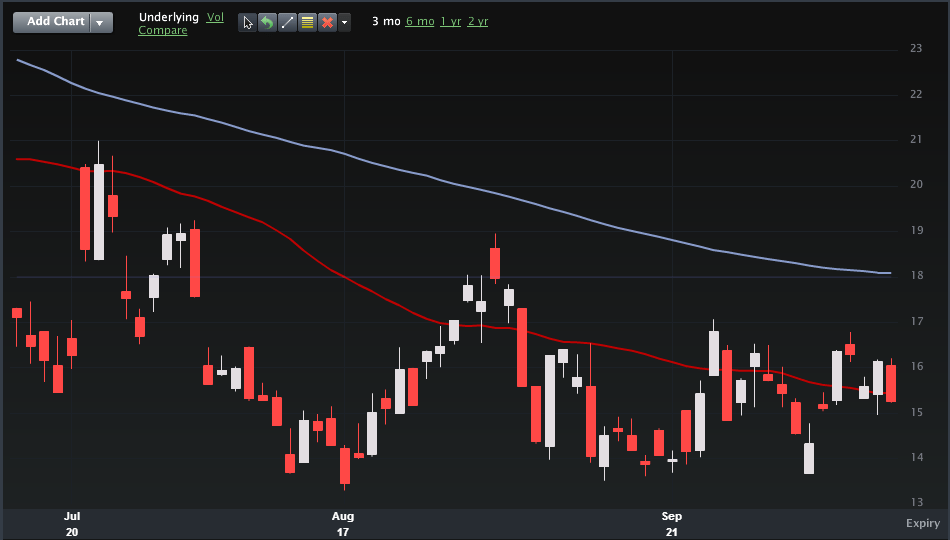
Task: Open the Compare link
Action: click(162, 31)
